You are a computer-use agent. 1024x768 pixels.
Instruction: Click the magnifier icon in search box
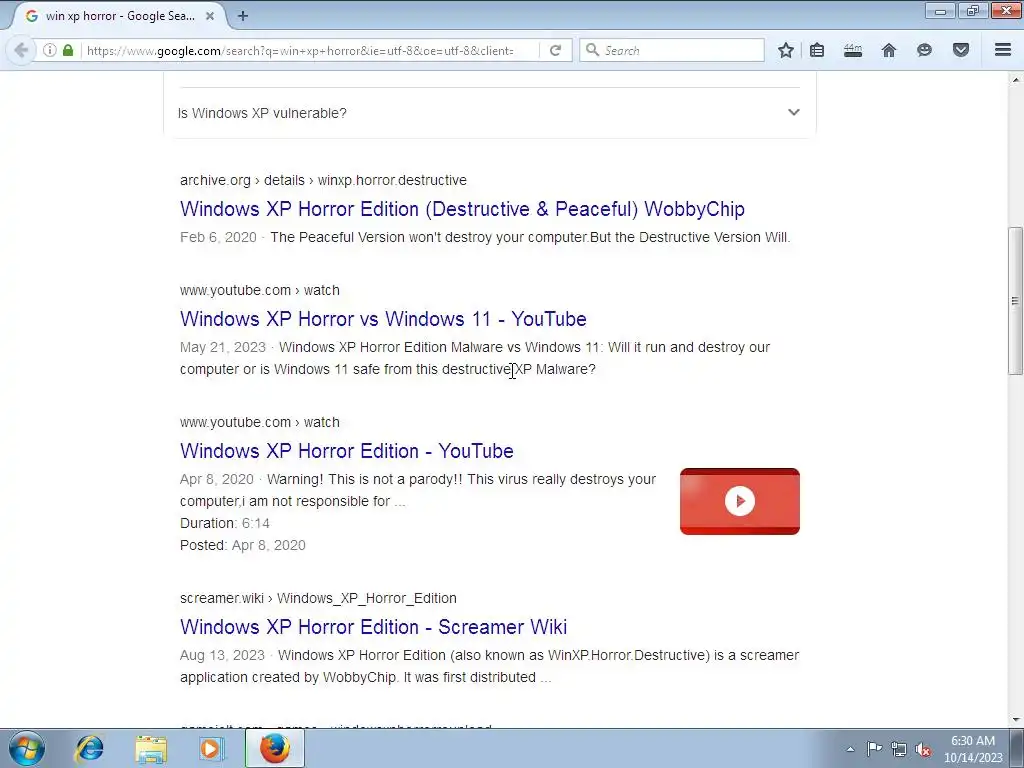tap(592, 50)
